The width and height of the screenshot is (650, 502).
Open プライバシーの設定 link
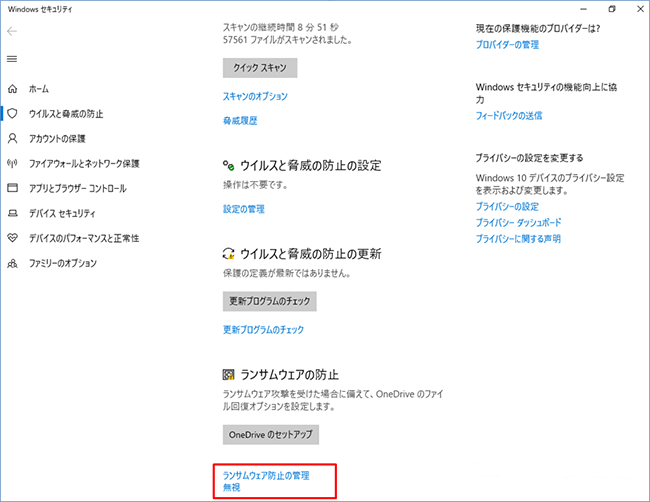click(507, 206)
